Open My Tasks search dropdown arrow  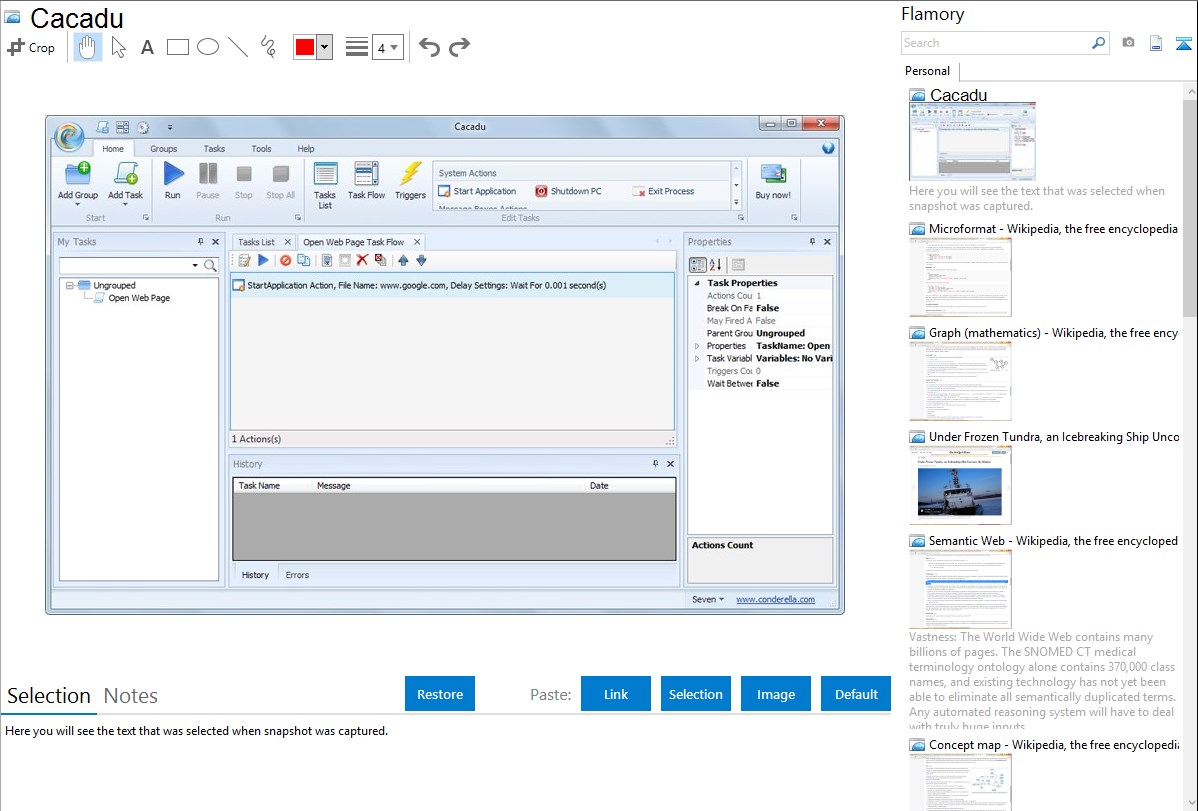point(195,265)
